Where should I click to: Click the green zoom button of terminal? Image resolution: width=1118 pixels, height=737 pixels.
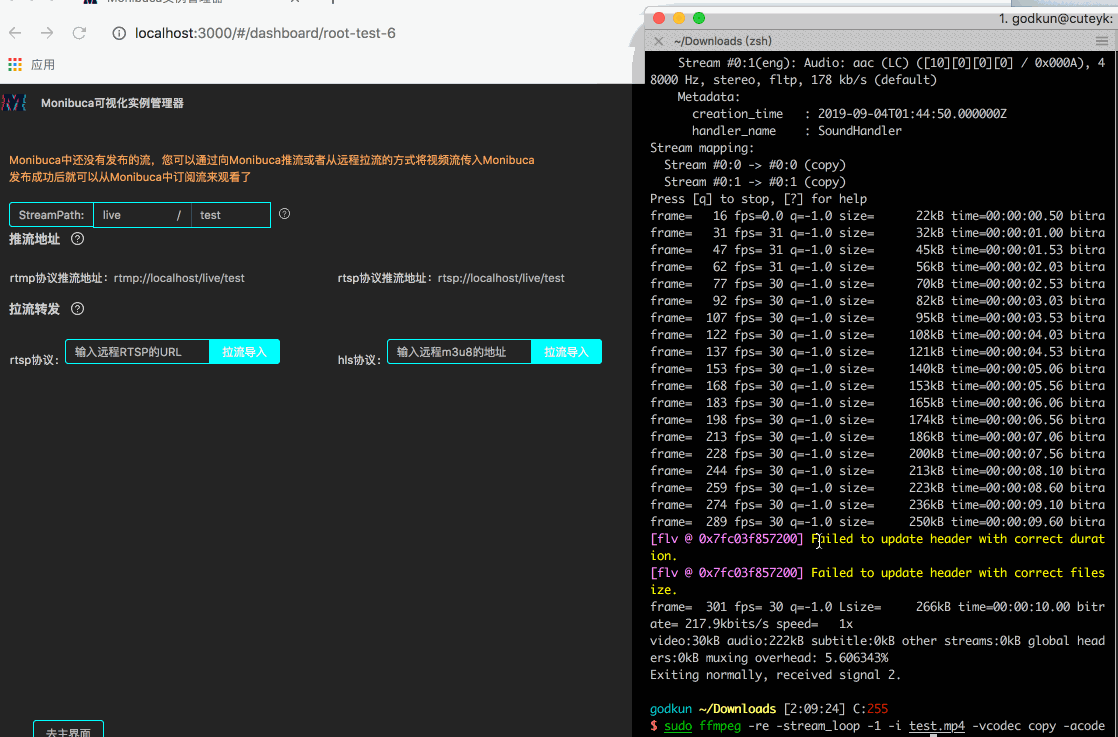point(699,18)
